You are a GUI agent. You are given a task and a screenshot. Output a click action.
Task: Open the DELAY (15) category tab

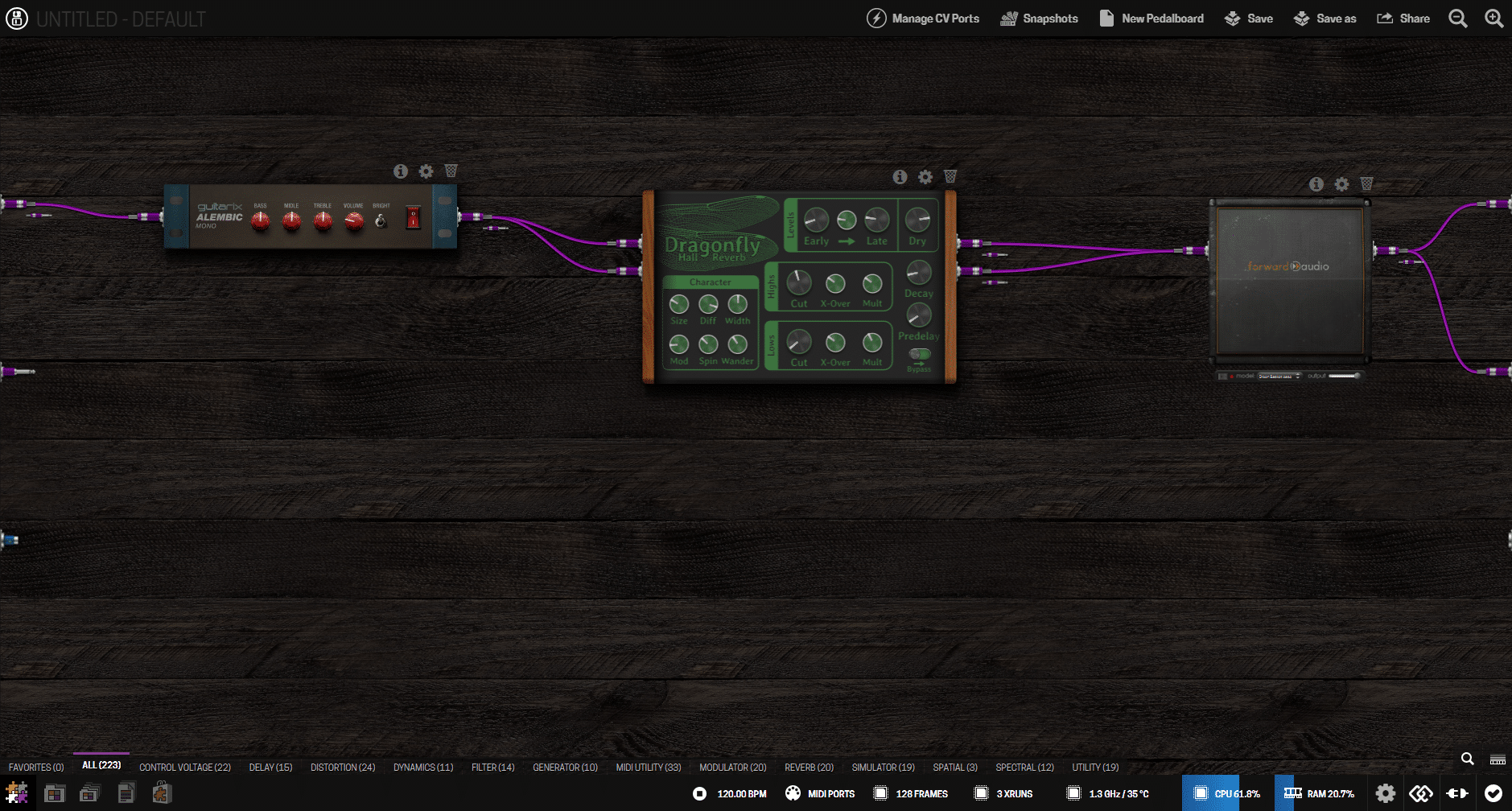(270, 767)
